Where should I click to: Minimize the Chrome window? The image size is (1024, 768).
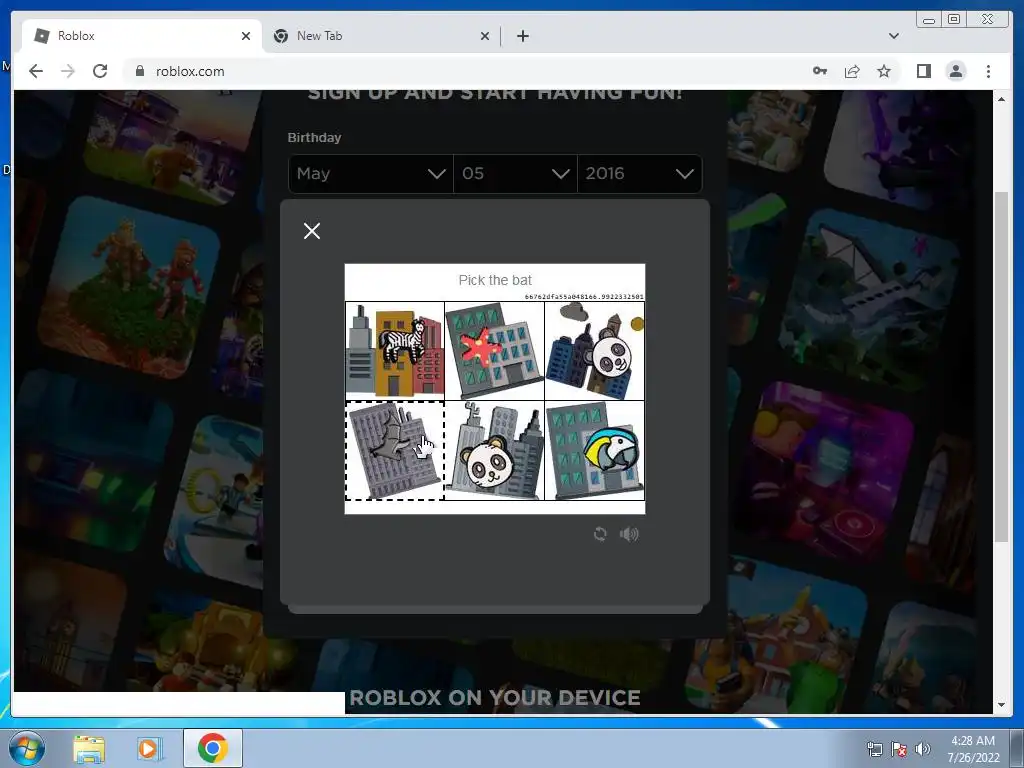point(928,20)
